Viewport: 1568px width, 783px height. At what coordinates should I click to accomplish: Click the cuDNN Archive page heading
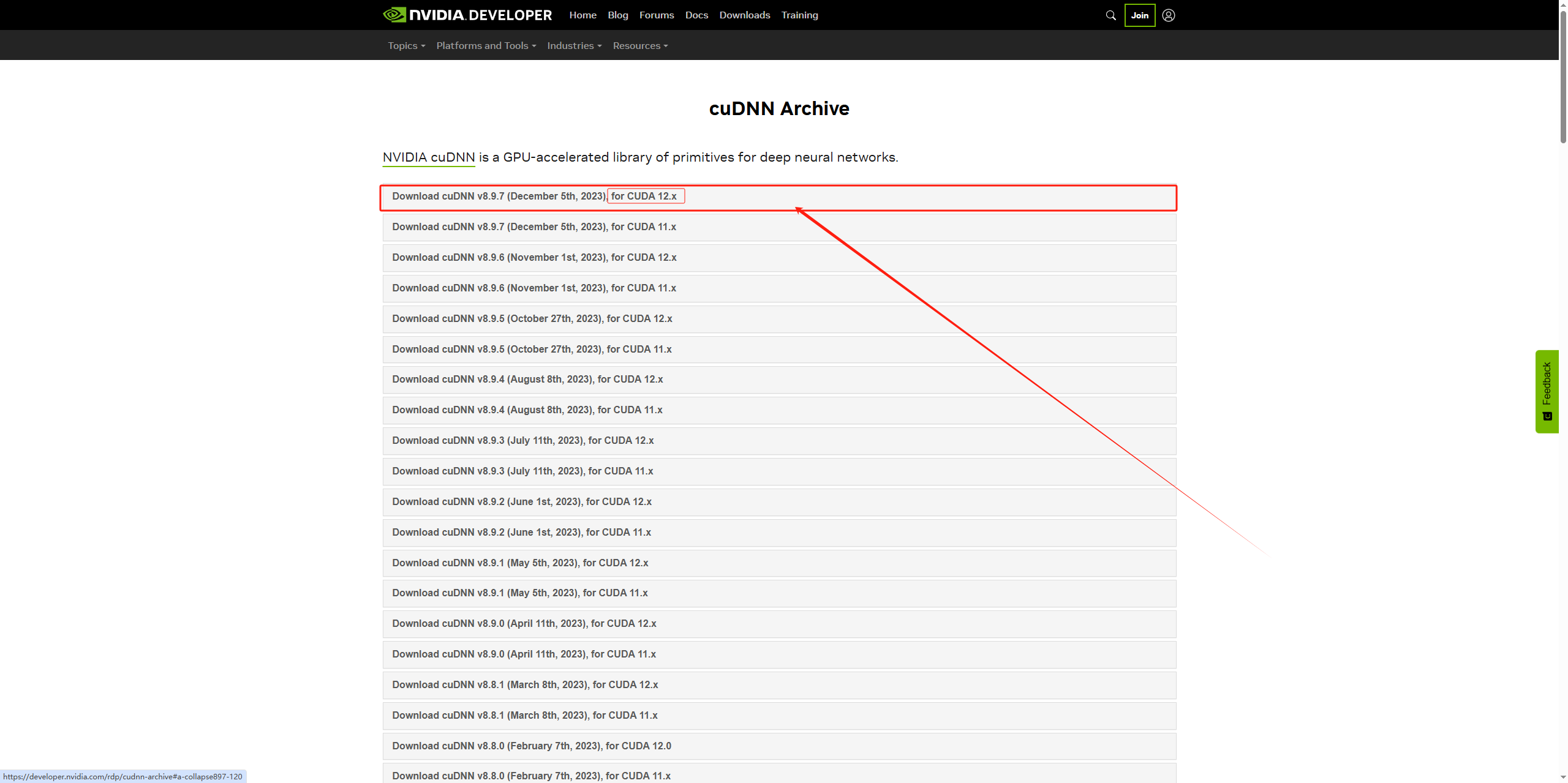pyautogui.click(x=779, y=108)
